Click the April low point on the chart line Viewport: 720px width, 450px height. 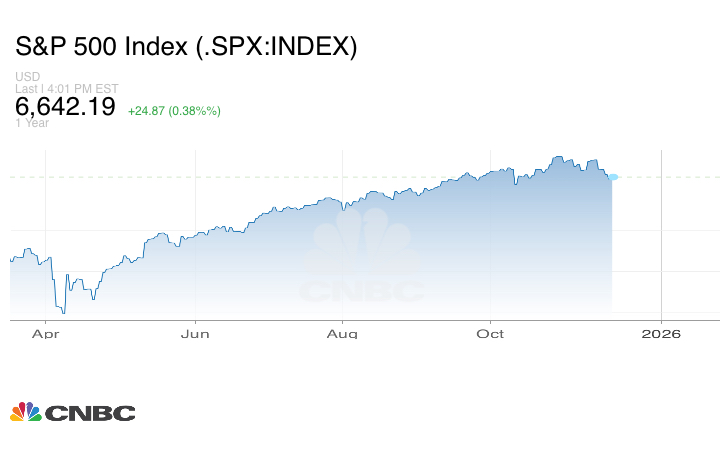pos(65,312)
